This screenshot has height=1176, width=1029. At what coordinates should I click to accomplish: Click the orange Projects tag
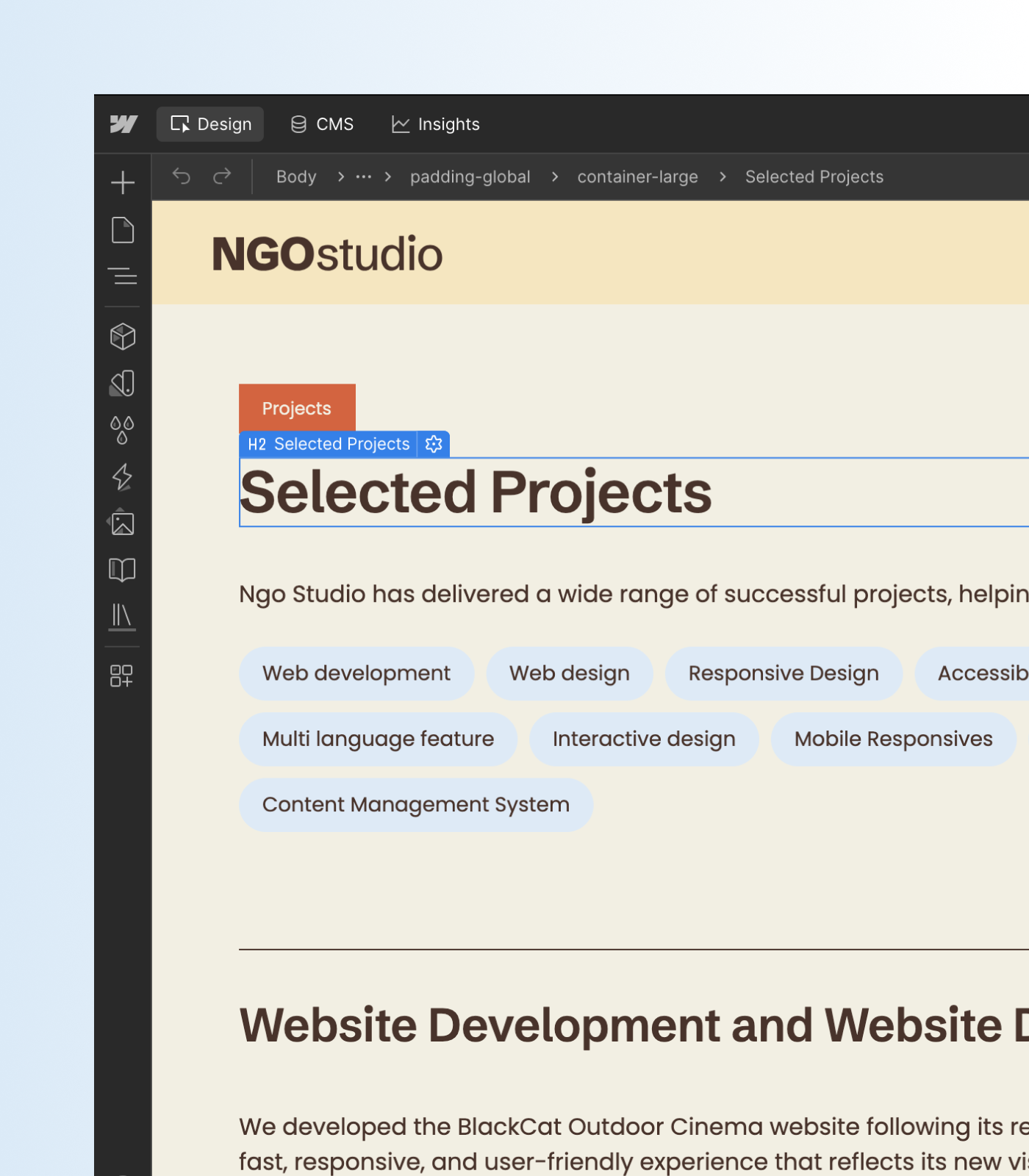point(297,408)
